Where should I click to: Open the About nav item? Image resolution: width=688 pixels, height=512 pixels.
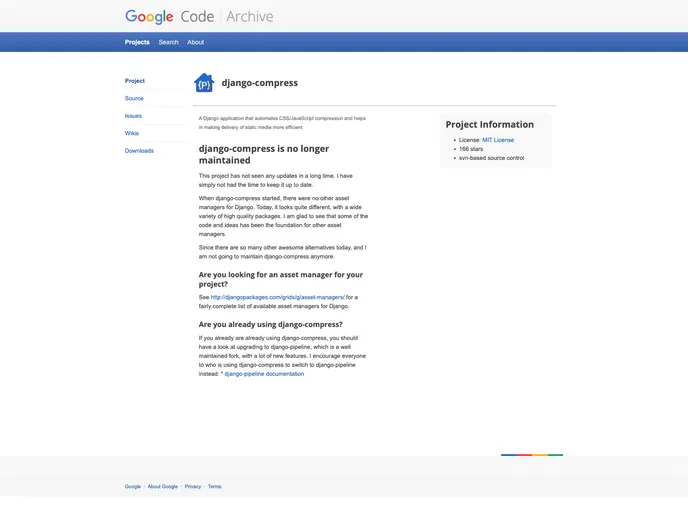(195, 42)
